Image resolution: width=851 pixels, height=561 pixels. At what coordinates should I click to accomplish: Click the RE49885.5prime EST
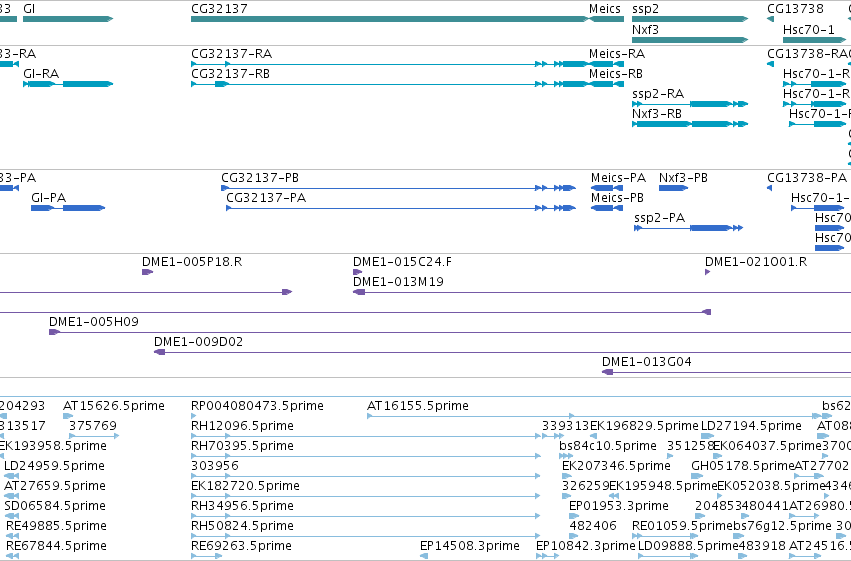click(x=12, y=537)
